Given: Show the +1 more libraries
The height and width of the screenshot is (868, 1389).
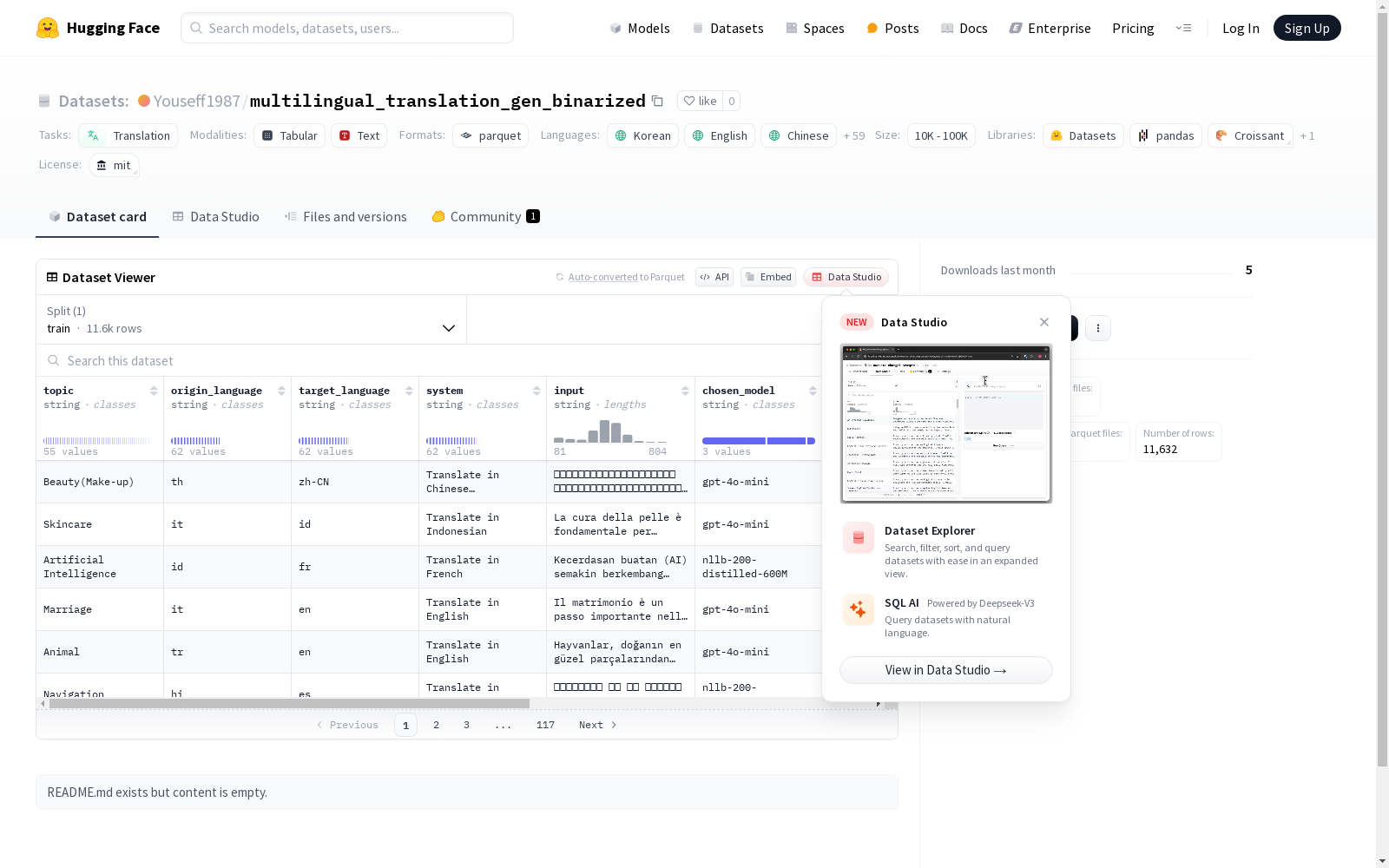Looking at the screenshot, I should point(1307,135).
